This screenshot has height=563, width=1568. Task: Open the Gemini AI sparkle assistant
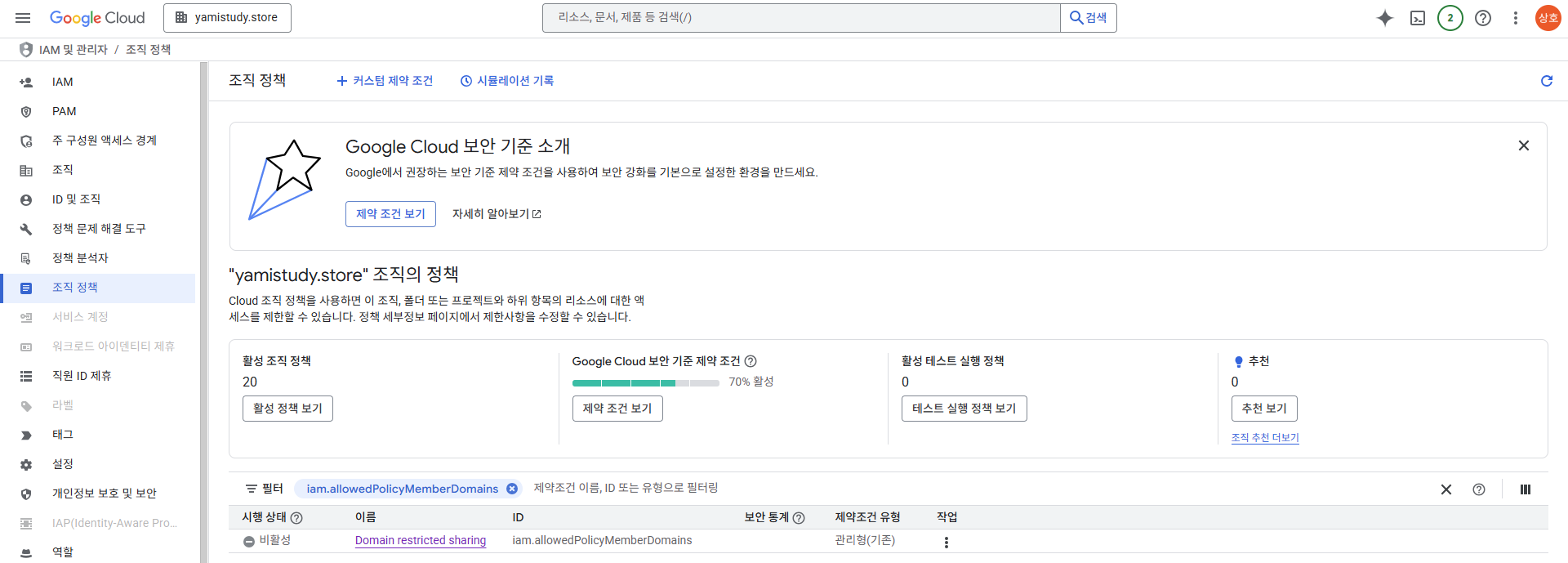(x=1385, y=17)
